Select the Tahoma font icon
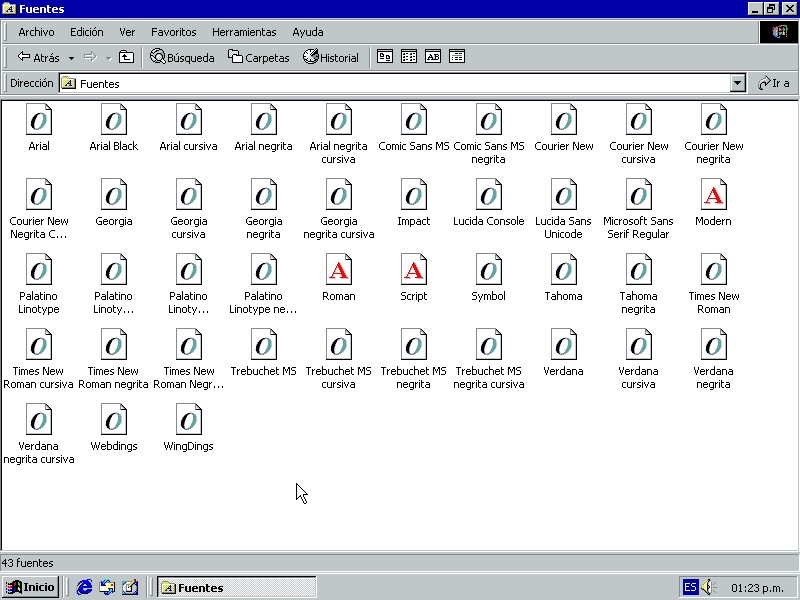Image resolution: width=800 pixels, height=600 pixels. [564, 269]
